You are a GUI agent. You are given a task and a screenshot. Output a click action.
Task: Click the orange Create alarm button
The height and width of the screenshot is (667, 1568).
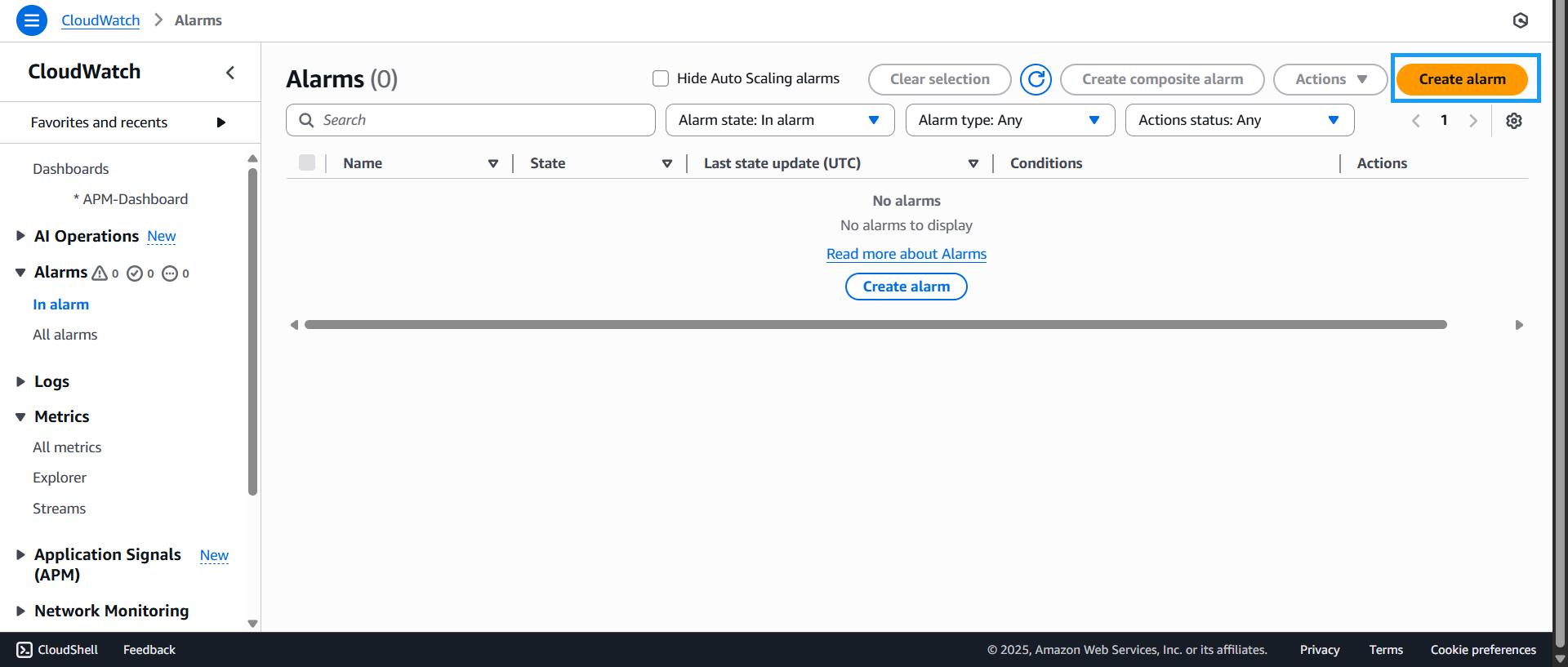[x=1461, y=79]
